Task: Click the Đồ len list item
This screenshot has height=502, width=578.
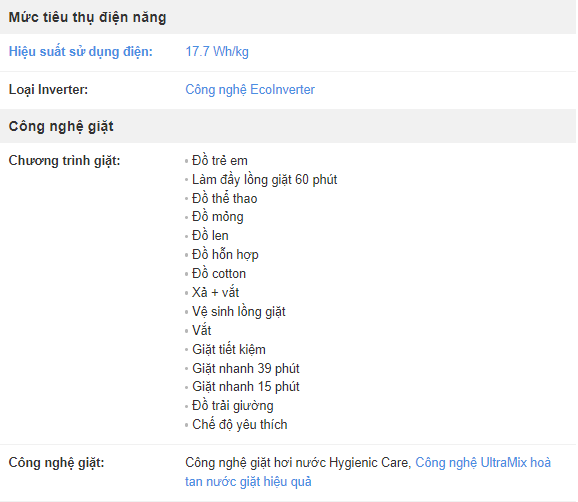Action: tap(210, 236)
